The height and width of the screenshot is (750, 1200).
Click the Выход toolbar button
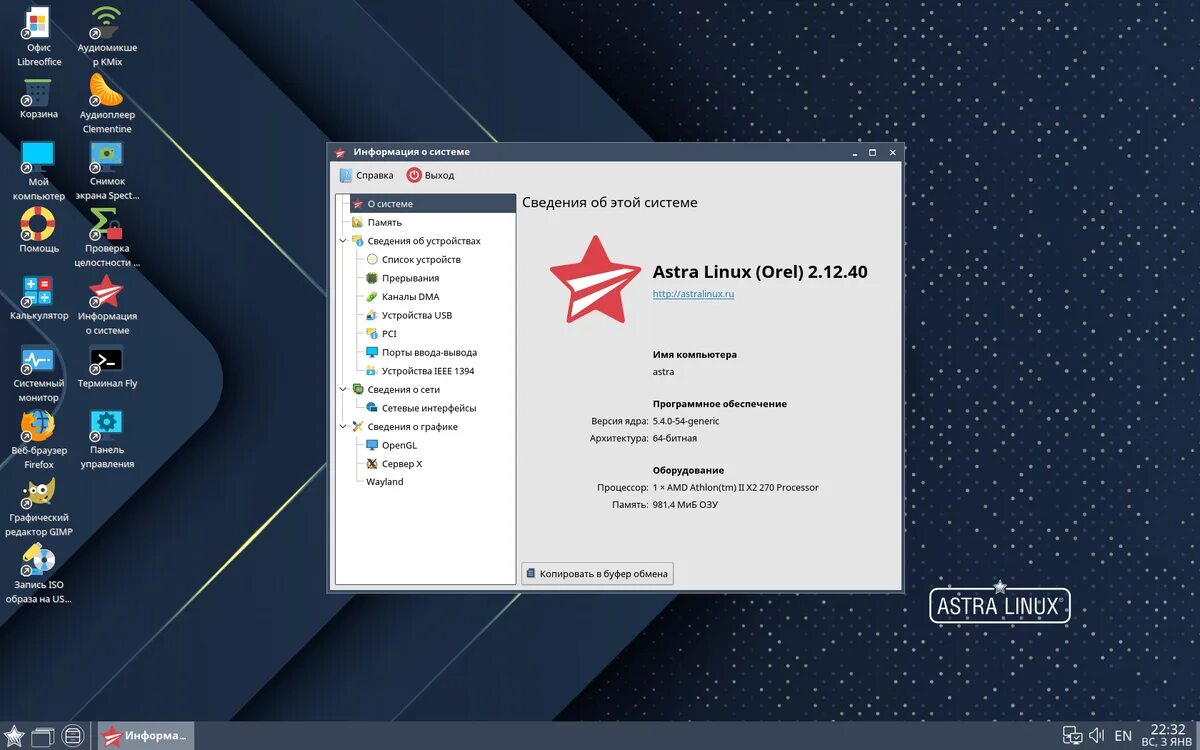point(430,175)
